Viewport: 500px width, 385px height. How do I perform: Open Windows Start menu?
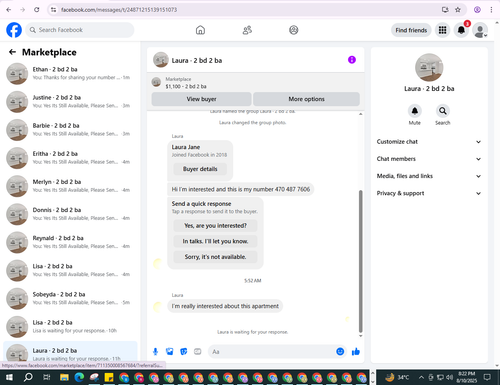tap(9, 377)
